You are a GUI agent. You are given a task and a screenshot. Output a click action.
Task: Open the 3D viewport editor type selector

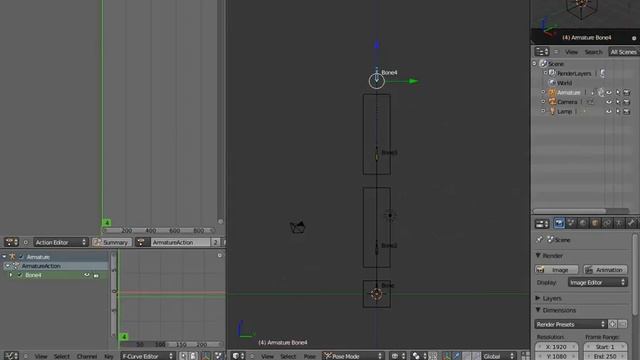(238, 356)
